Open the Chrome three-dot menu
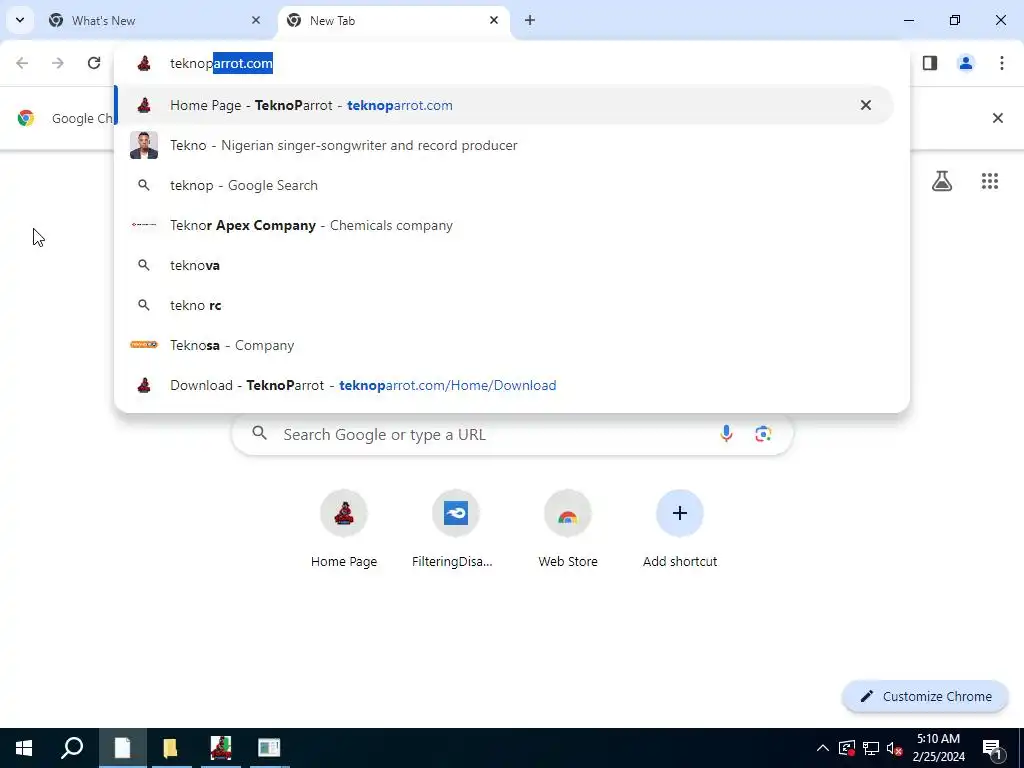 coord(1002,63)
